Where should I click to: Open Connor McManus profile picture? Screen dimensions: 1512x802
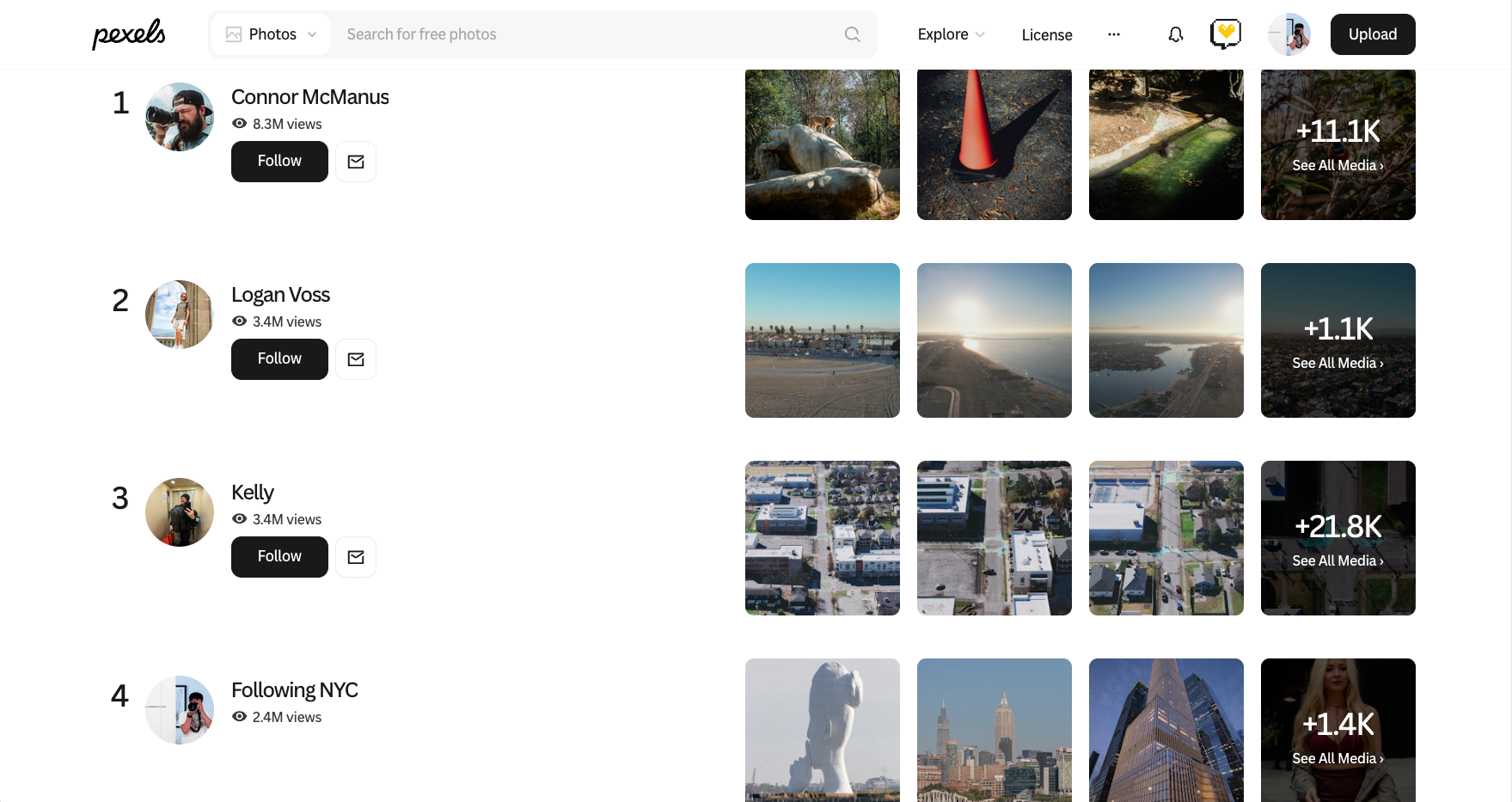[x=180, y=117]
